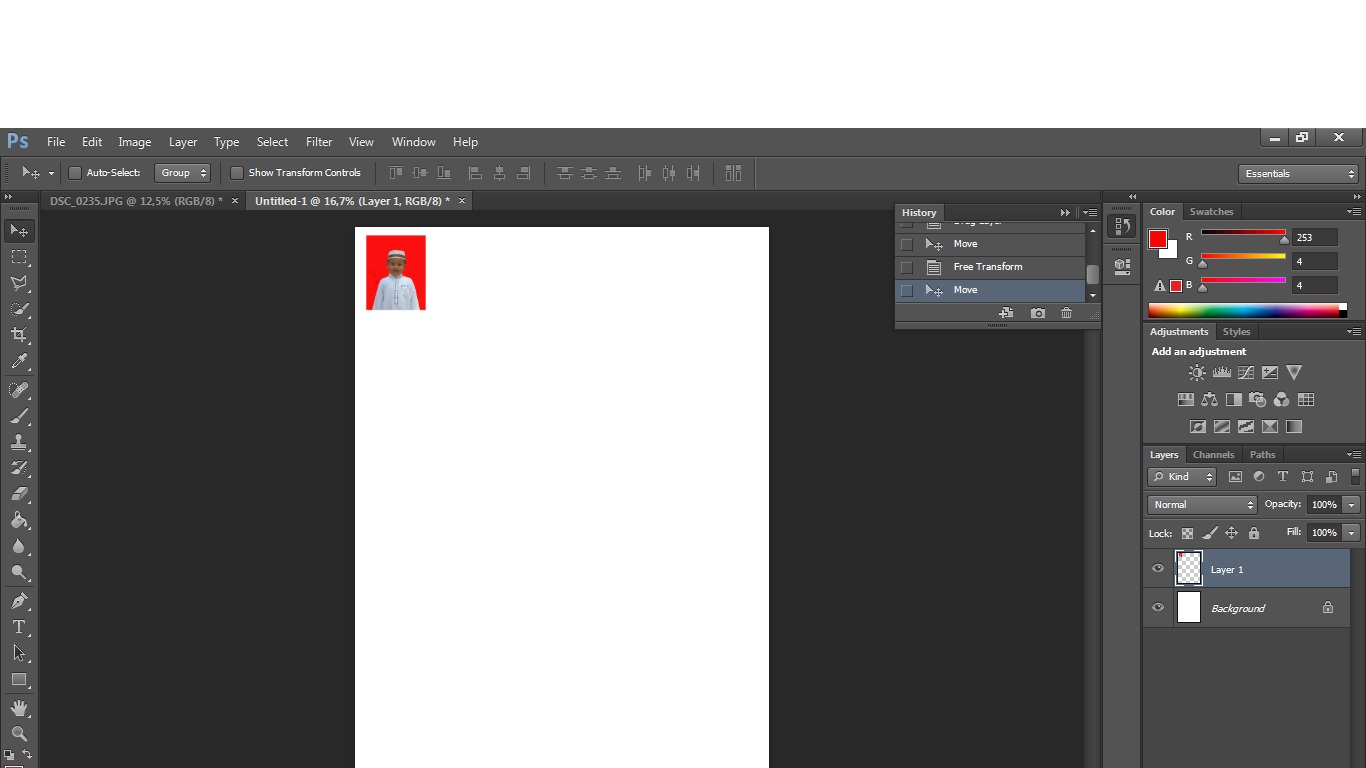Click the G channel slider in Color panel

[x=1243, y=259]
